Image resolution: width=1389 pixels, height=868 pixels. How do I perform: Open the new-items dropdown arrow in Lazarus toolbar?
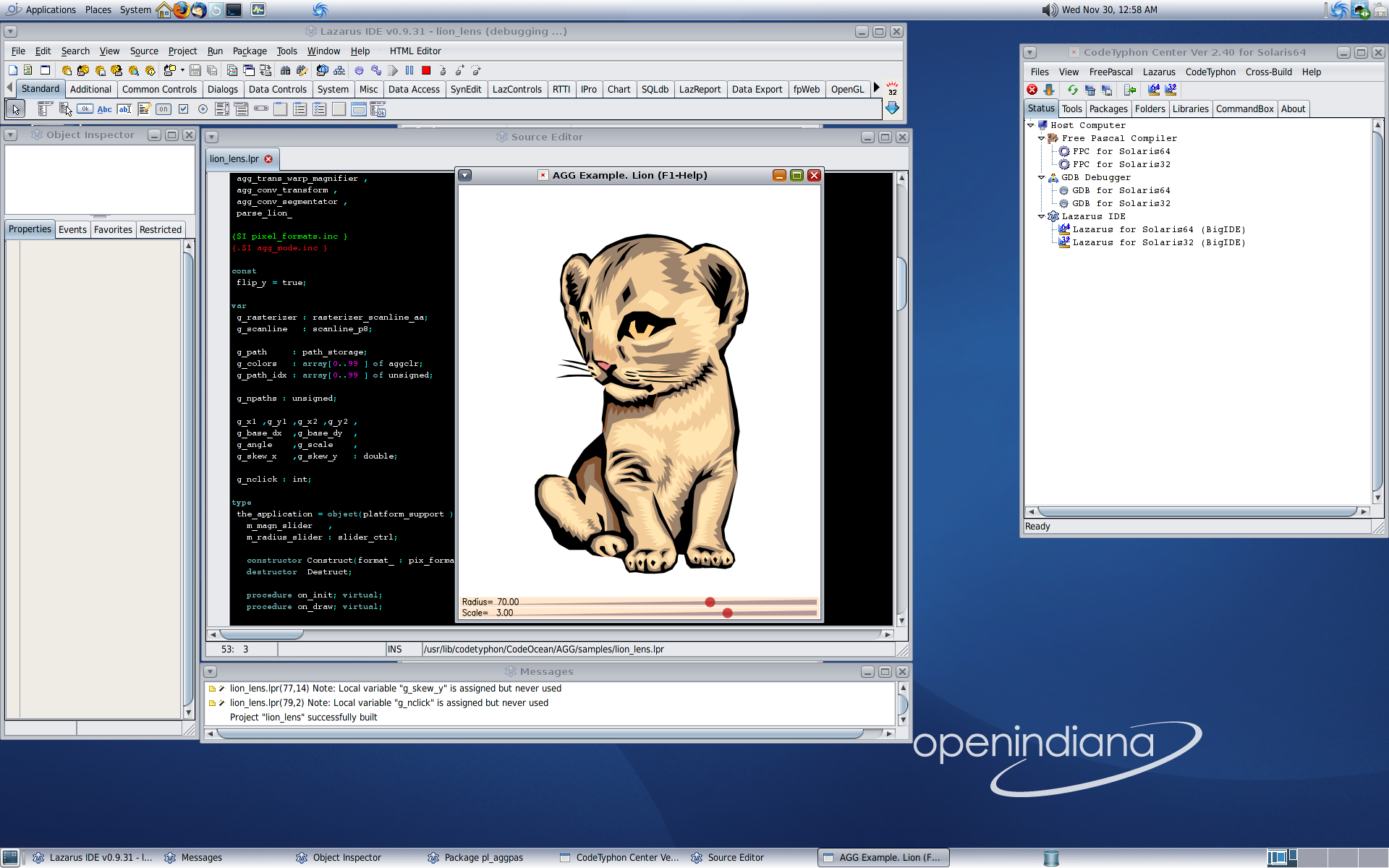(x=182, y=70)
